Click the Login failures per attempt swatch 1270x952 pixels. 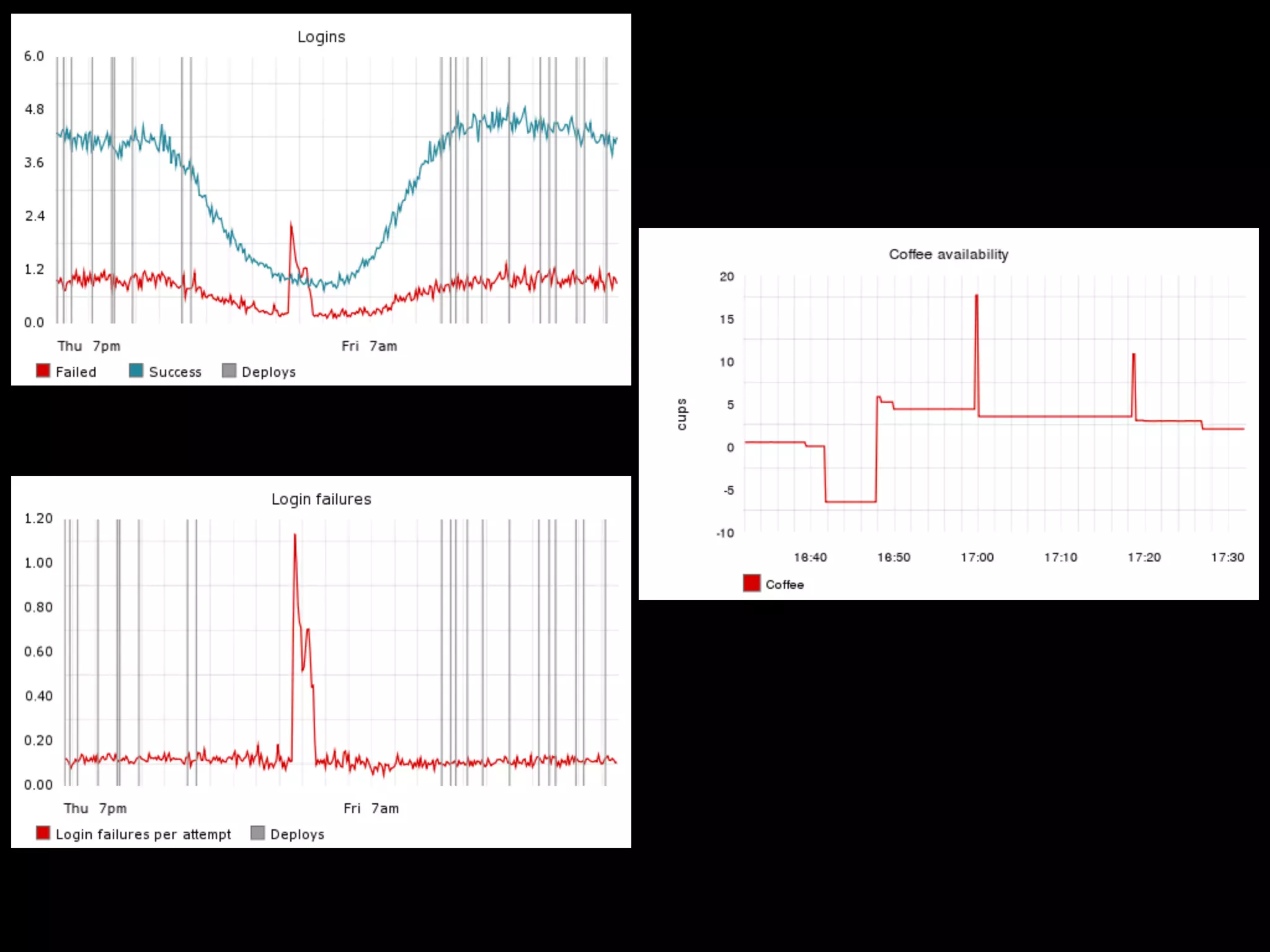pos(43,833)
